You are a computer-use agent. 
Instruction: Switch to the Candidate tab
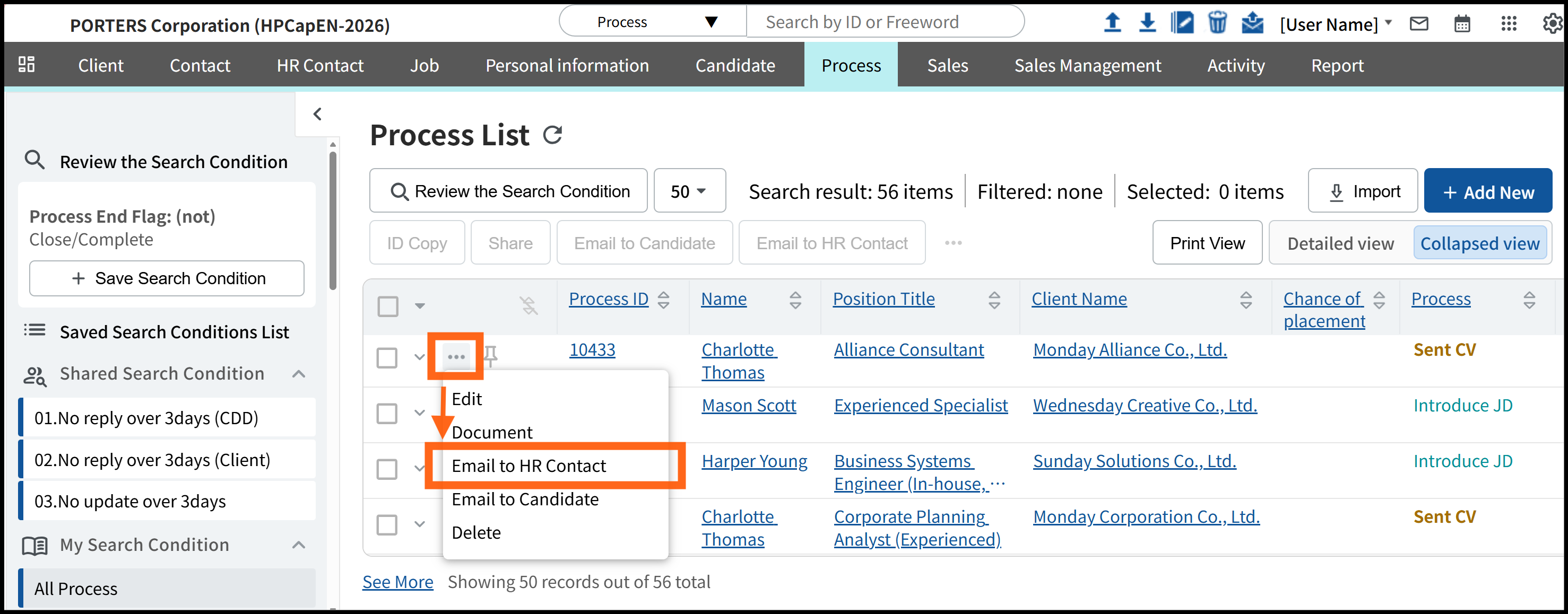735,65
